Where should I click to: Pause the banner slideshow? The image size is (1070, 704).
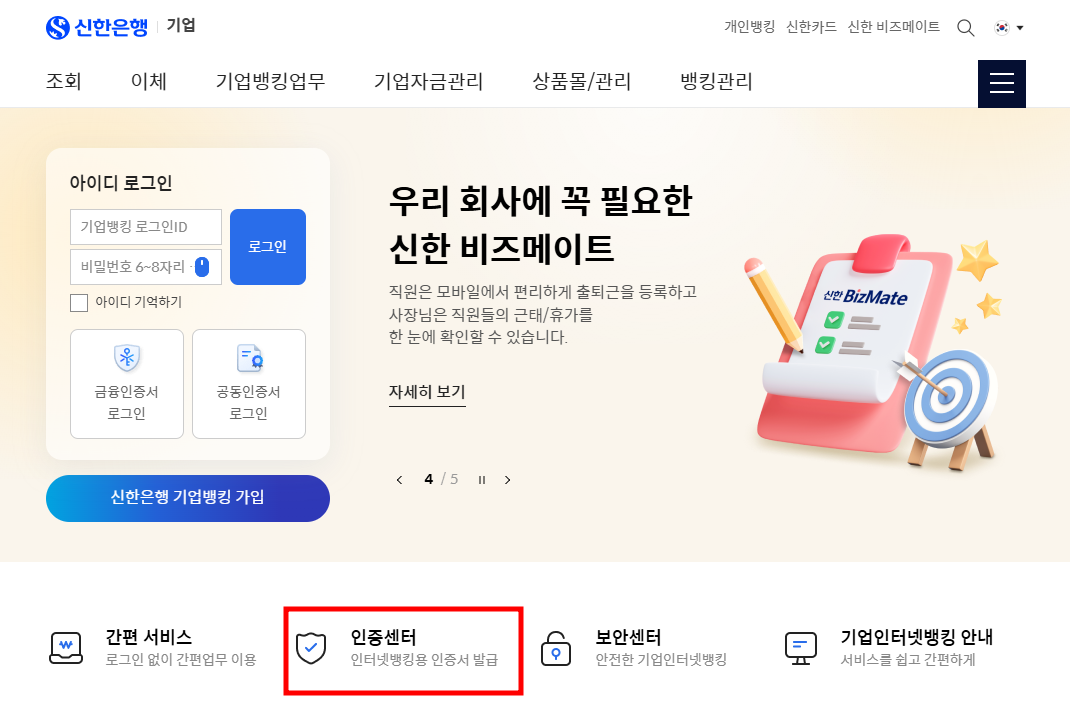482,480
